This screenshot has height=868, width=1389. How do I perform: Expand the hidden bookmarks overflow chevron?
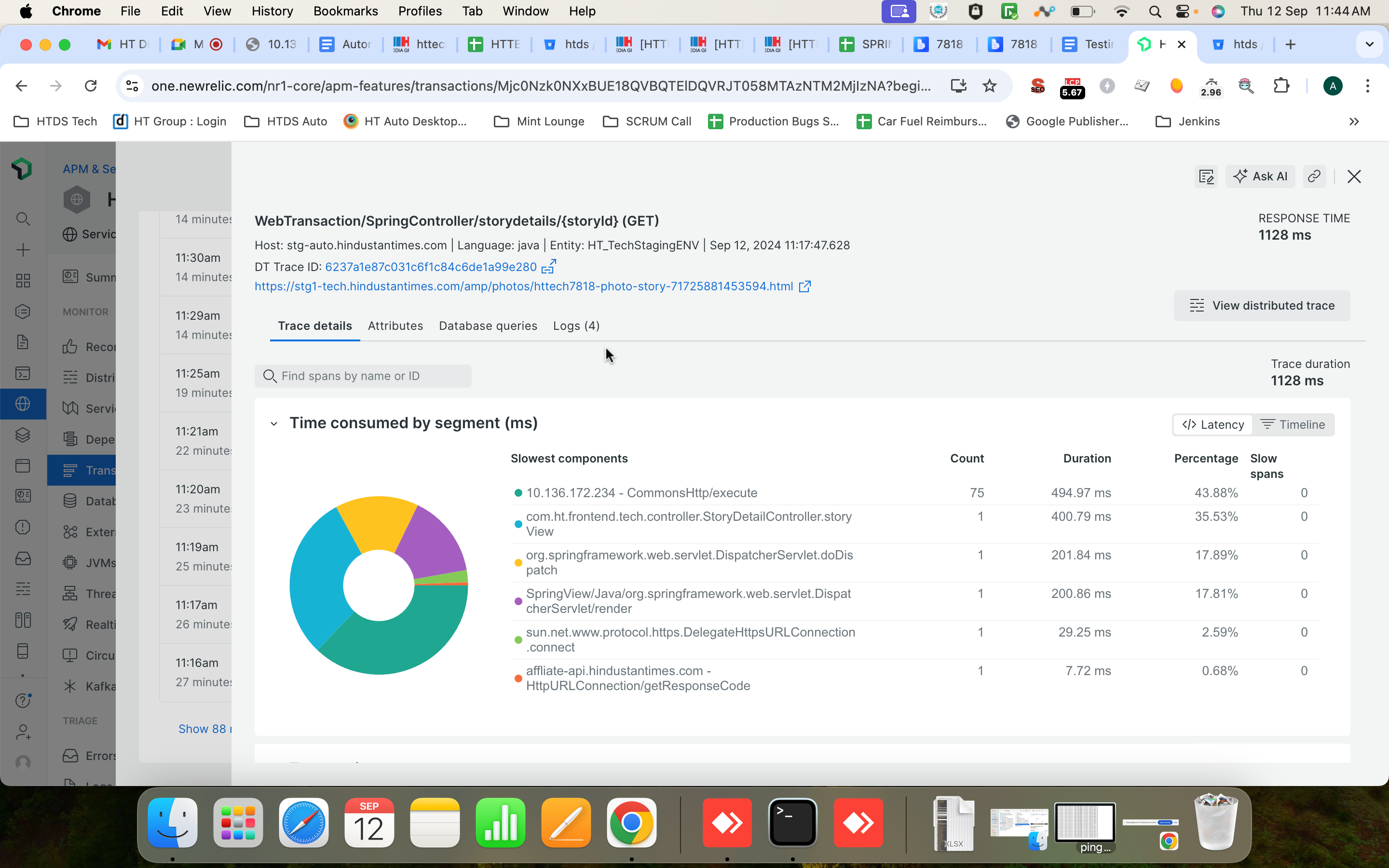point(1353,122)
